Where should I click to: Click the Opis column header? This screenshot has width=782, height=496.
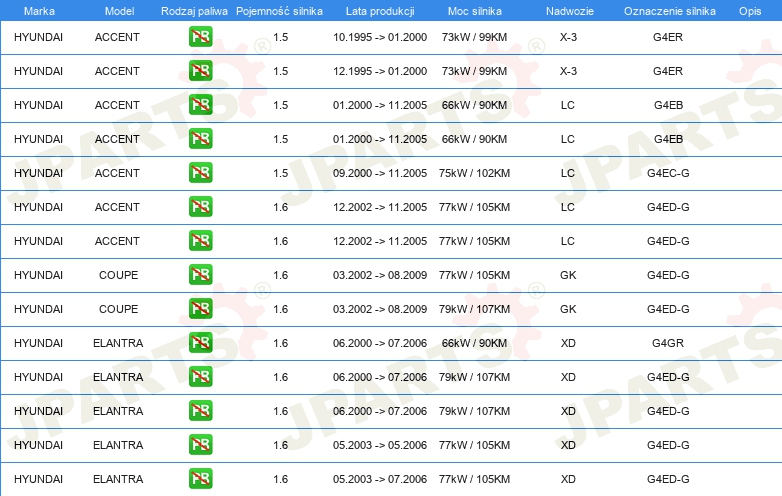point(749,10)
